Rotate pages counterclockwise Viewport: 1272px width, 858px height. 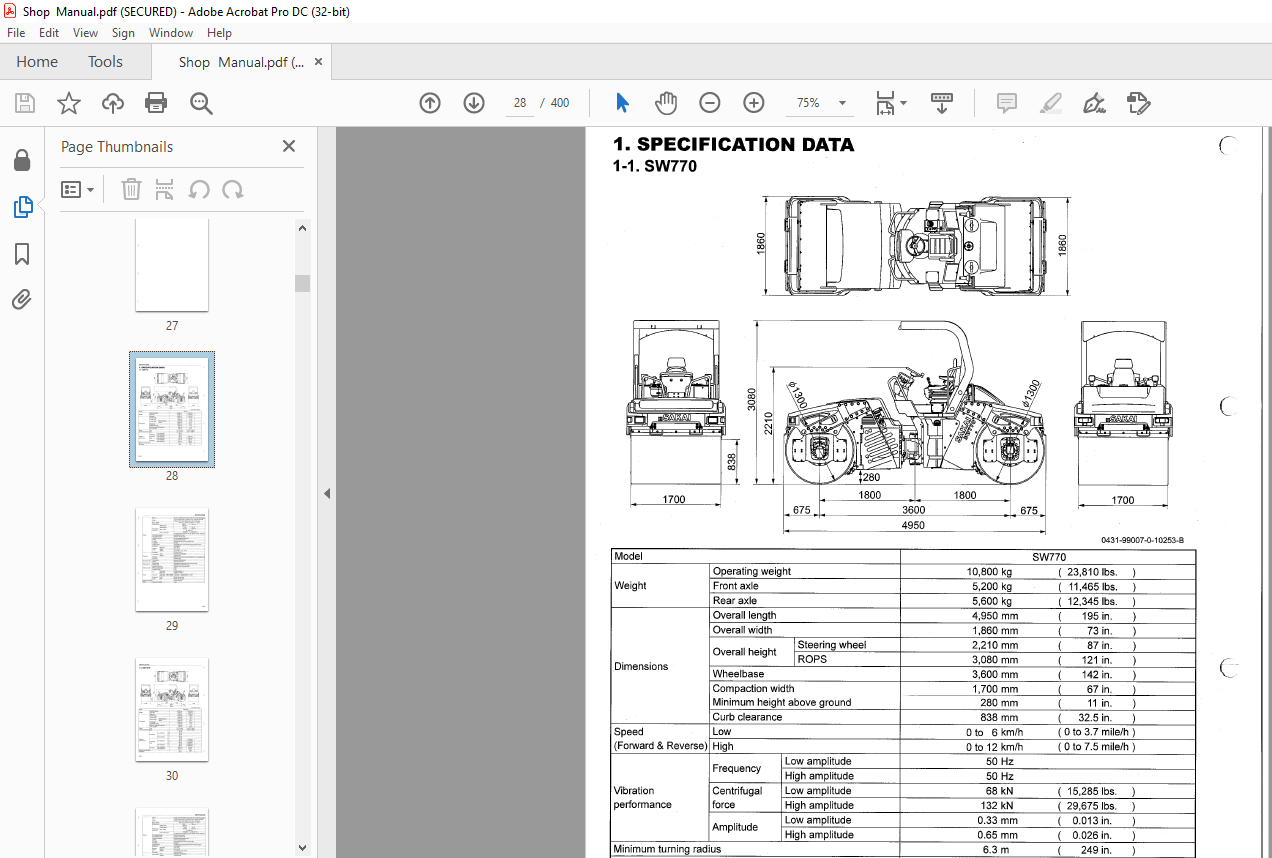click(x=199, y=189)
